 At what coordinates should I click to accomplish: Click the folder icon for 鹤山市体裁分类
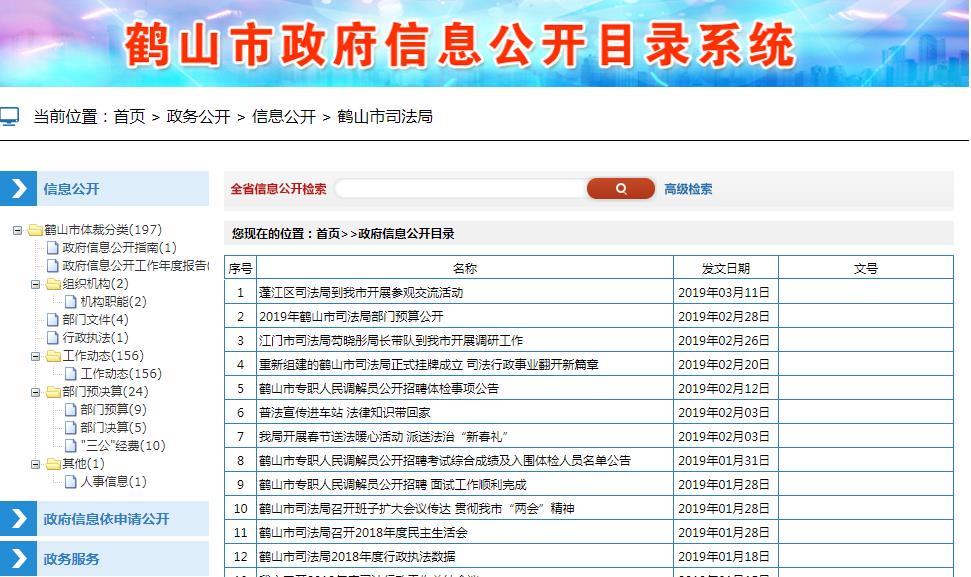[35, 230]
